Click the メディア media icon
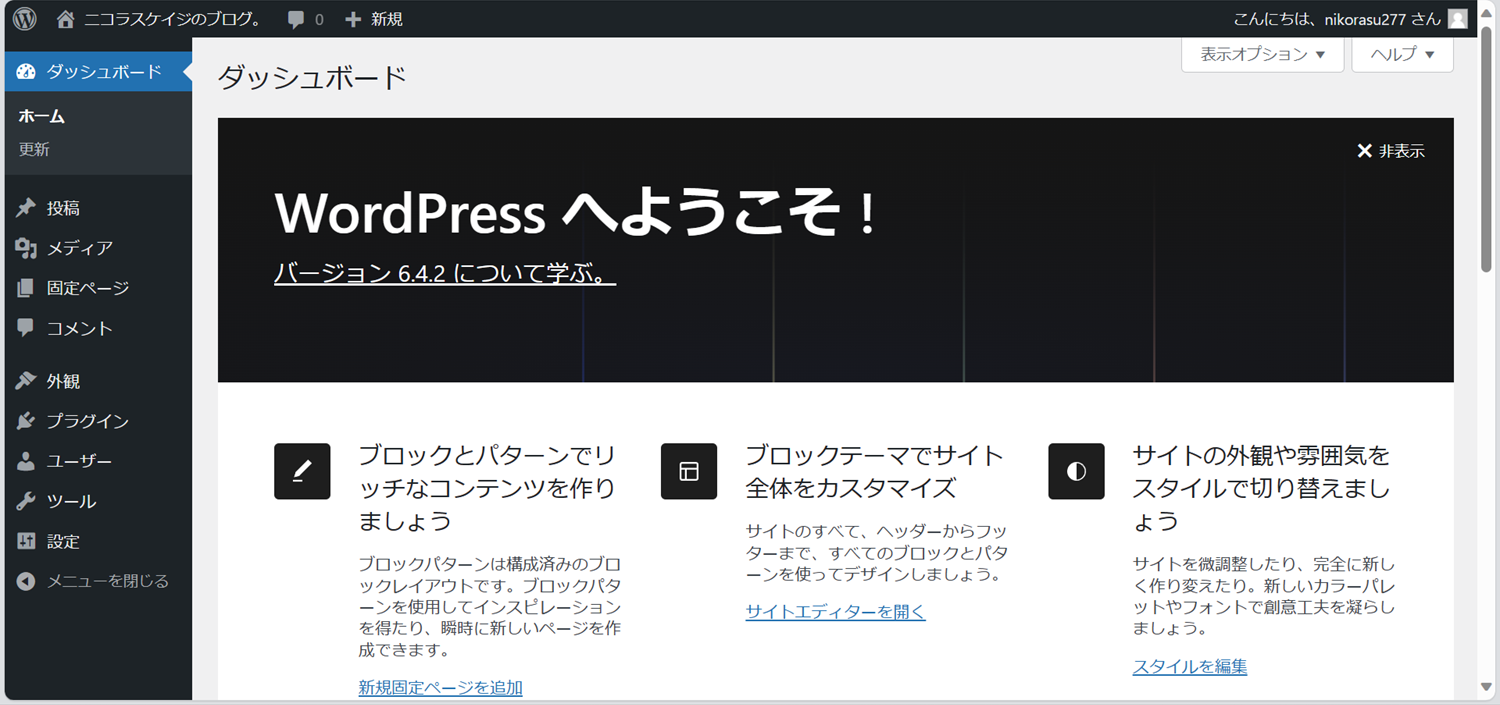This screenshot has height=705, width=1500. (26, 248)
